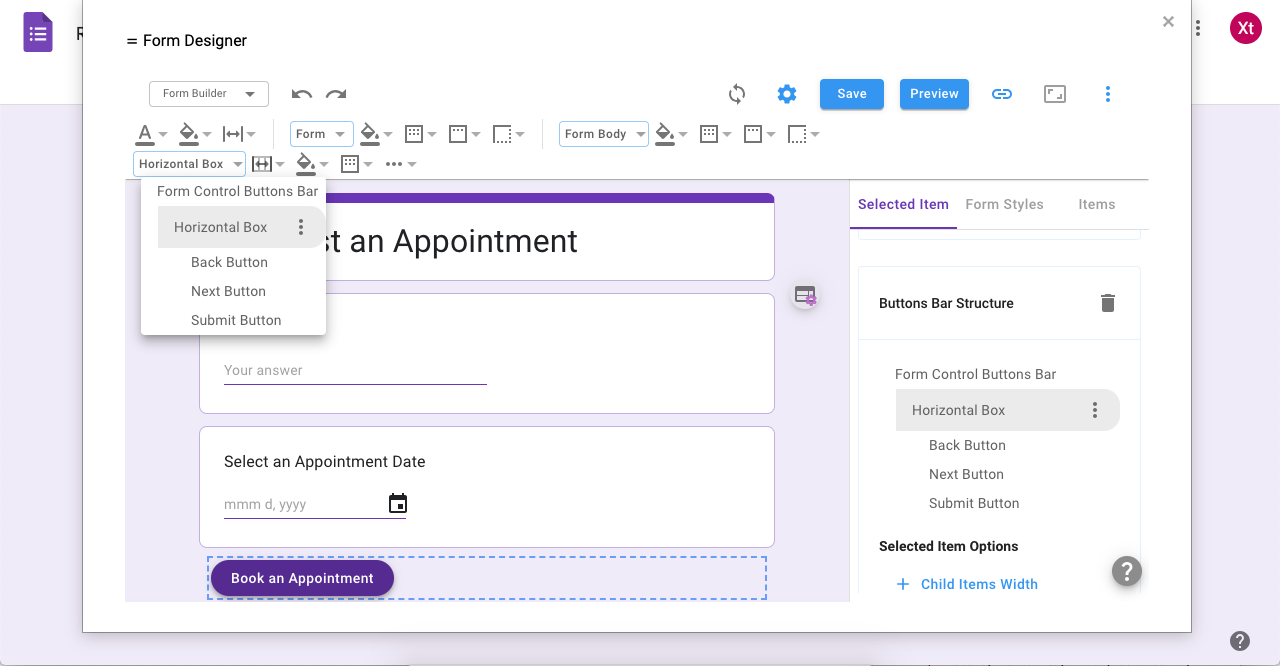Image resolution: width=1280 pixels, height=666 pixels.
Task: Select Form Control Buttons Bar in side panel
Action: tap(975, 374)
